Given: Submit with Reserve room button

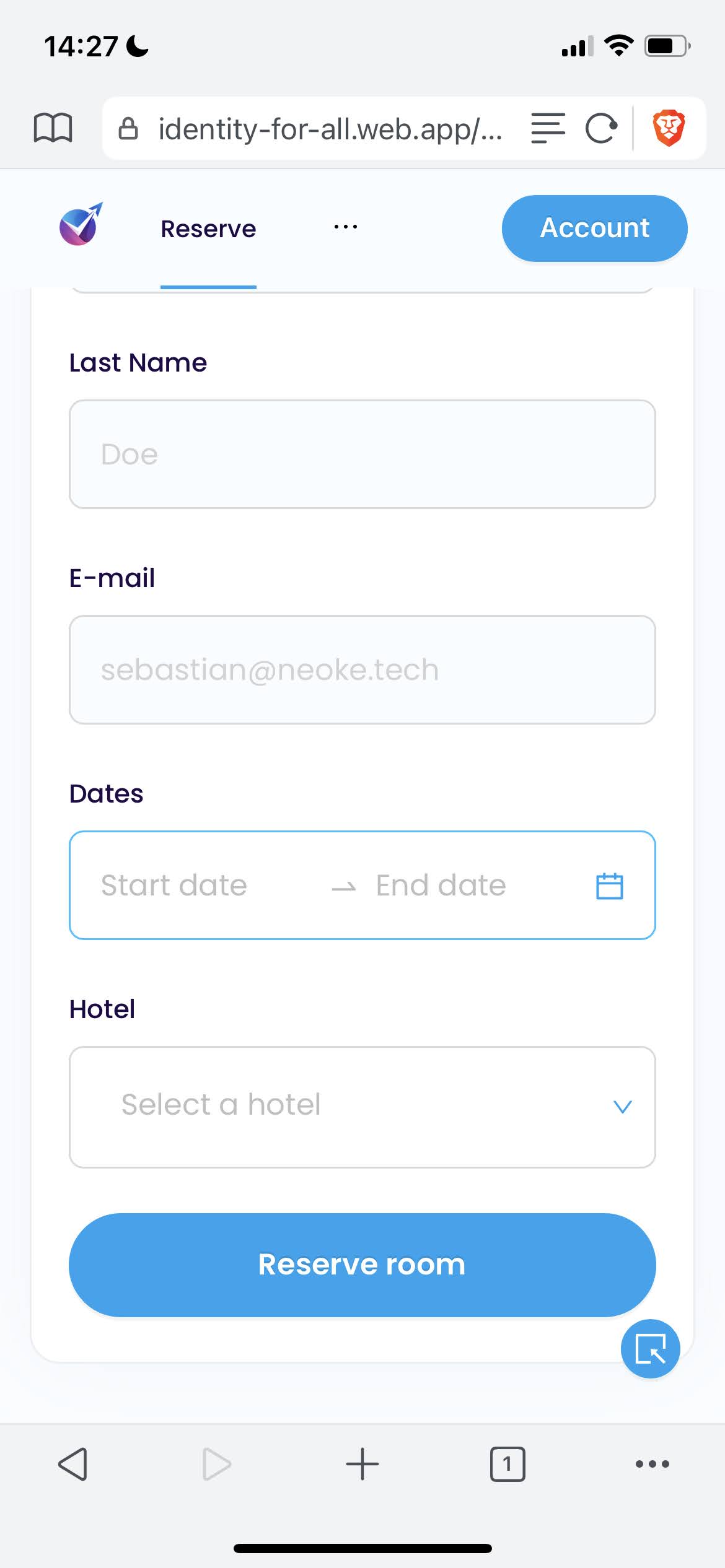Looking at the screenshot, I should 362,1265.
